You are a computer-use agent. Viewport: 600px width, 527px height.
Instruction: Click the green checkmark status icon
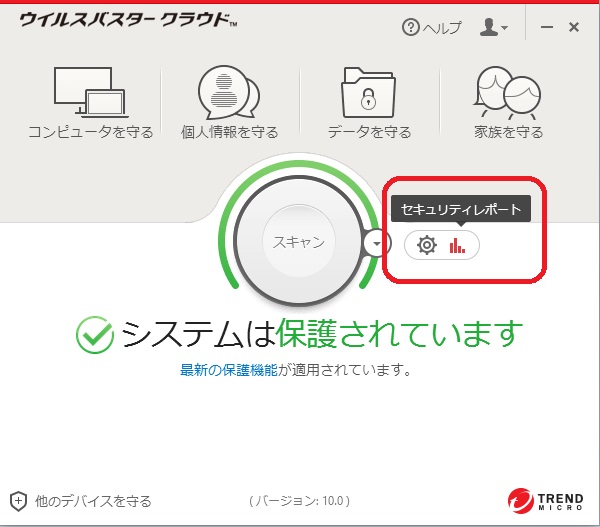[95, 335]
